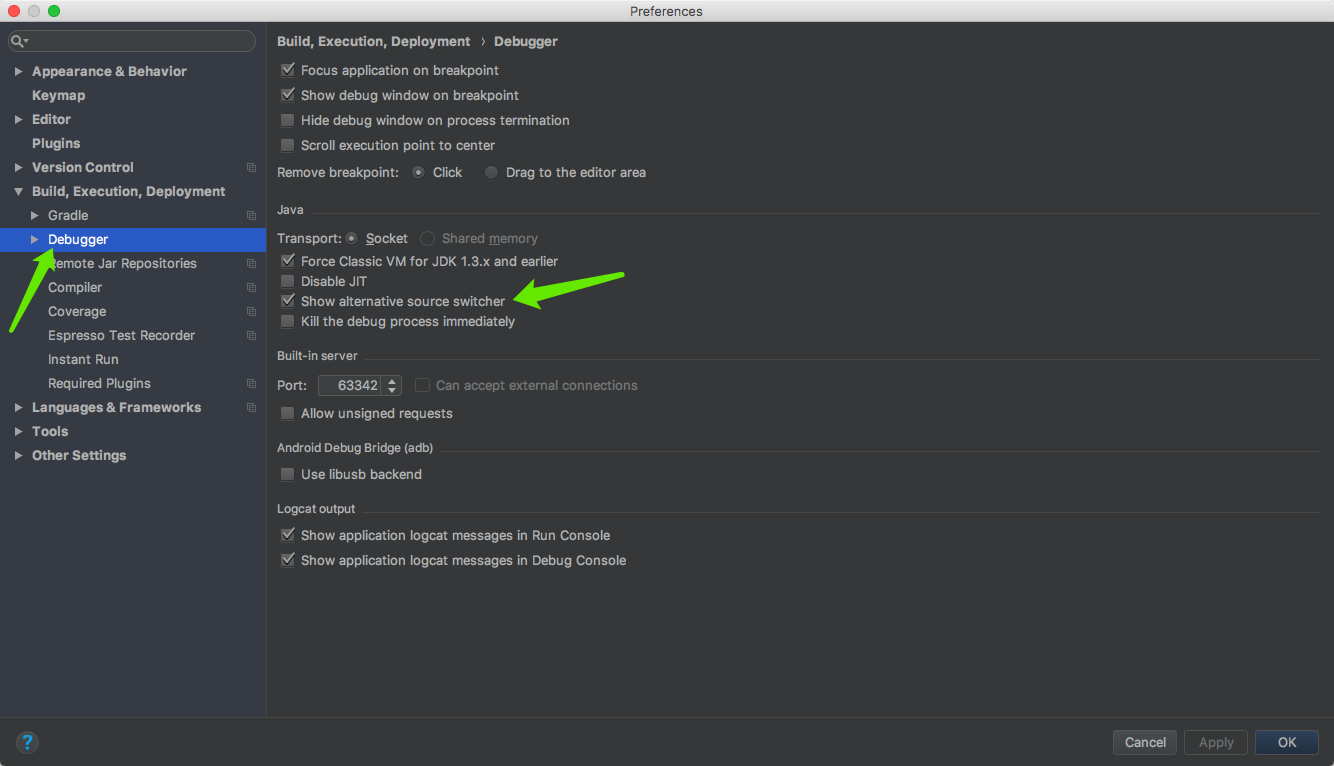Expand the Gradle tree node arrow

[x=34, y=215]
